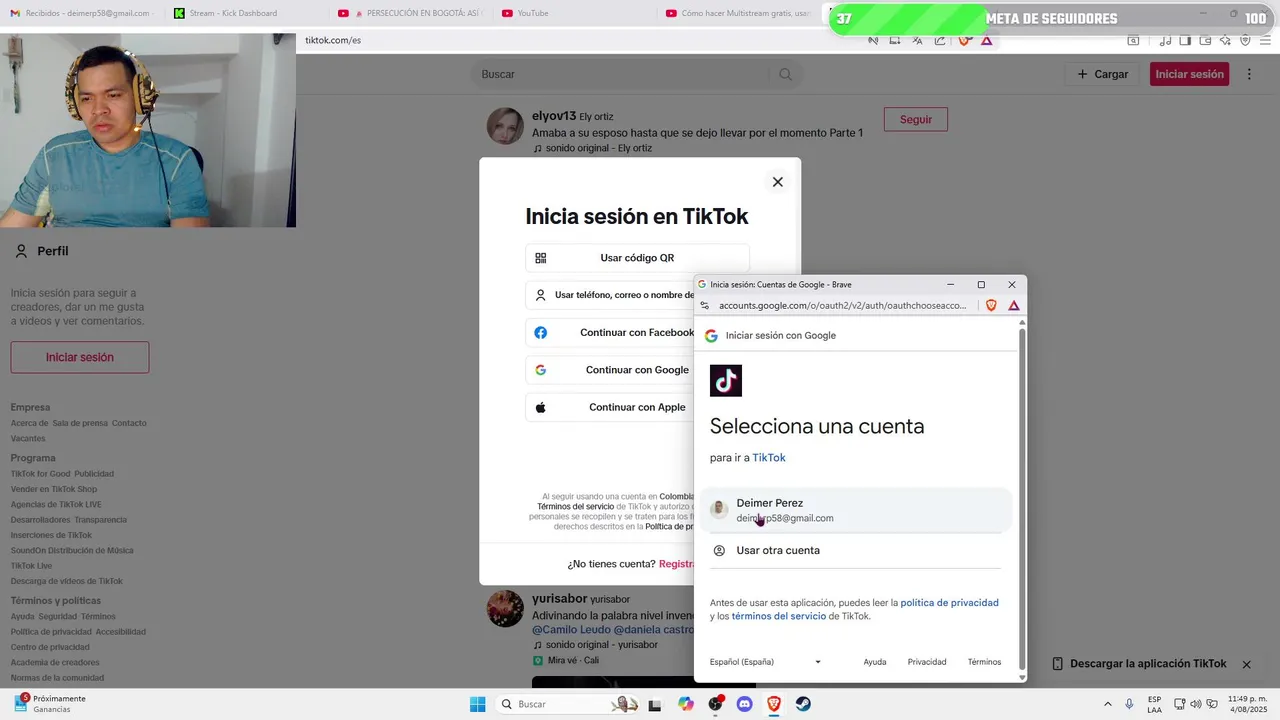
Task: Click Brave Rewards icon in Google popup window
Action: 1013,305
